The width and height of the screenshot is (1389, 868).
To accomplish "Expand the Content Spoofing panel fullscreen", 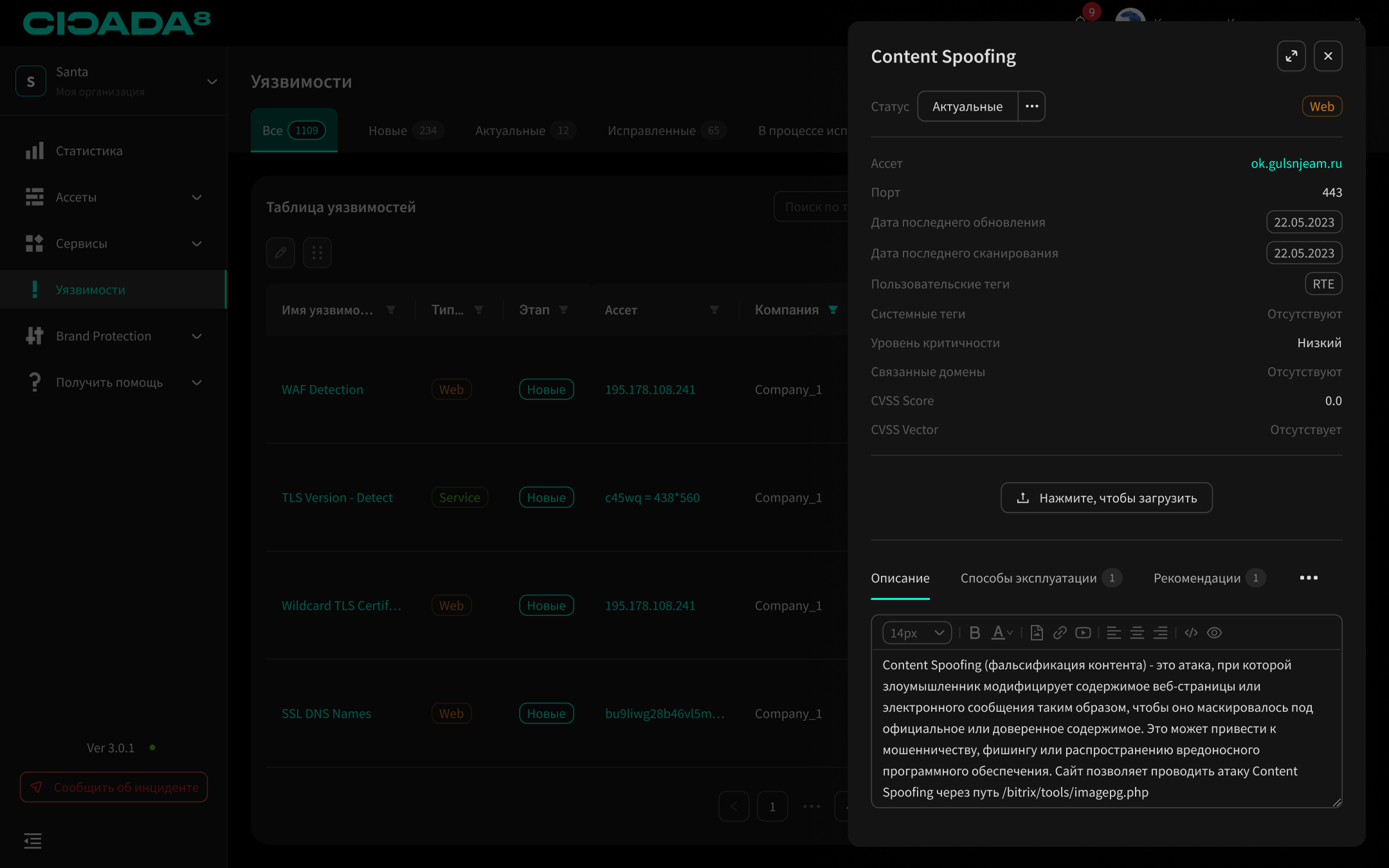I will coord(1291,57).
